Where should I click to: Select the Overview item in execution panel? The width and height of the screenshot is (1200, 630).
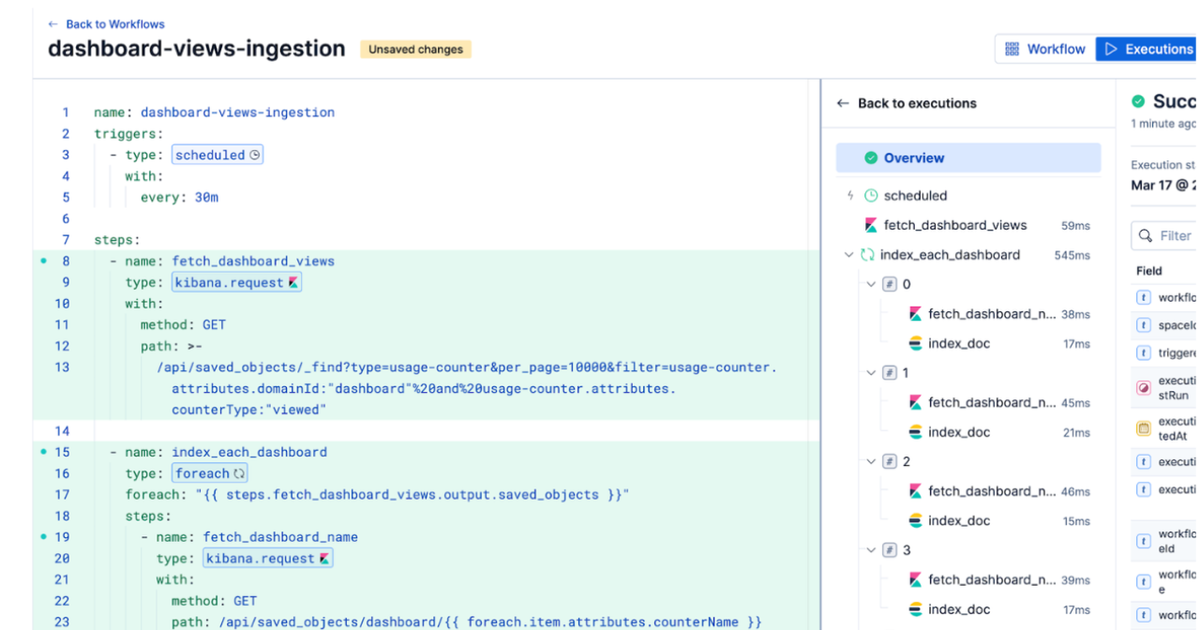pos(968,158)
